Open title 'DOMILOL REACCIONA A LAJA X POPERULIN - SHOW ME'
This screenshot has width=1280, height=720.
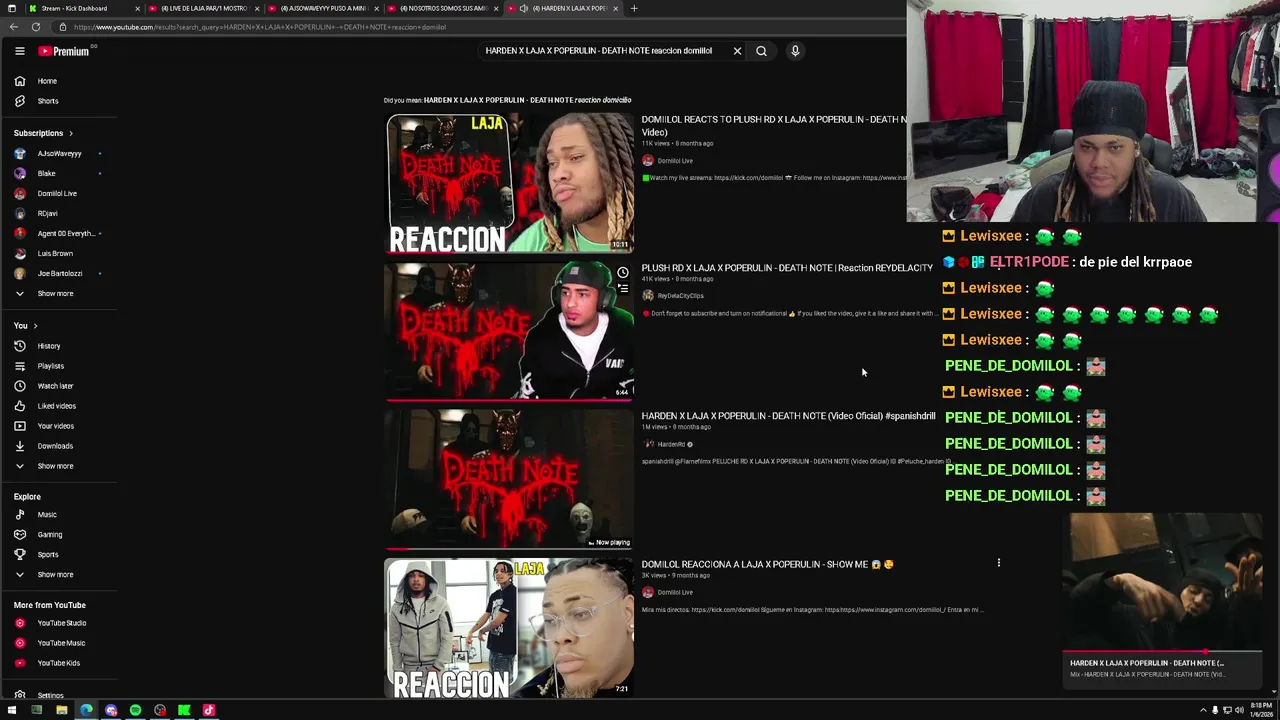click(x=767, y=564)
